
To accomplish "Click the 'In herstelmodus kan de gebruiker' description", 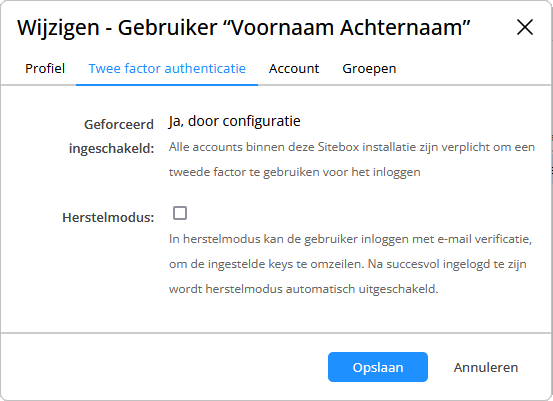I will [350, 264].
